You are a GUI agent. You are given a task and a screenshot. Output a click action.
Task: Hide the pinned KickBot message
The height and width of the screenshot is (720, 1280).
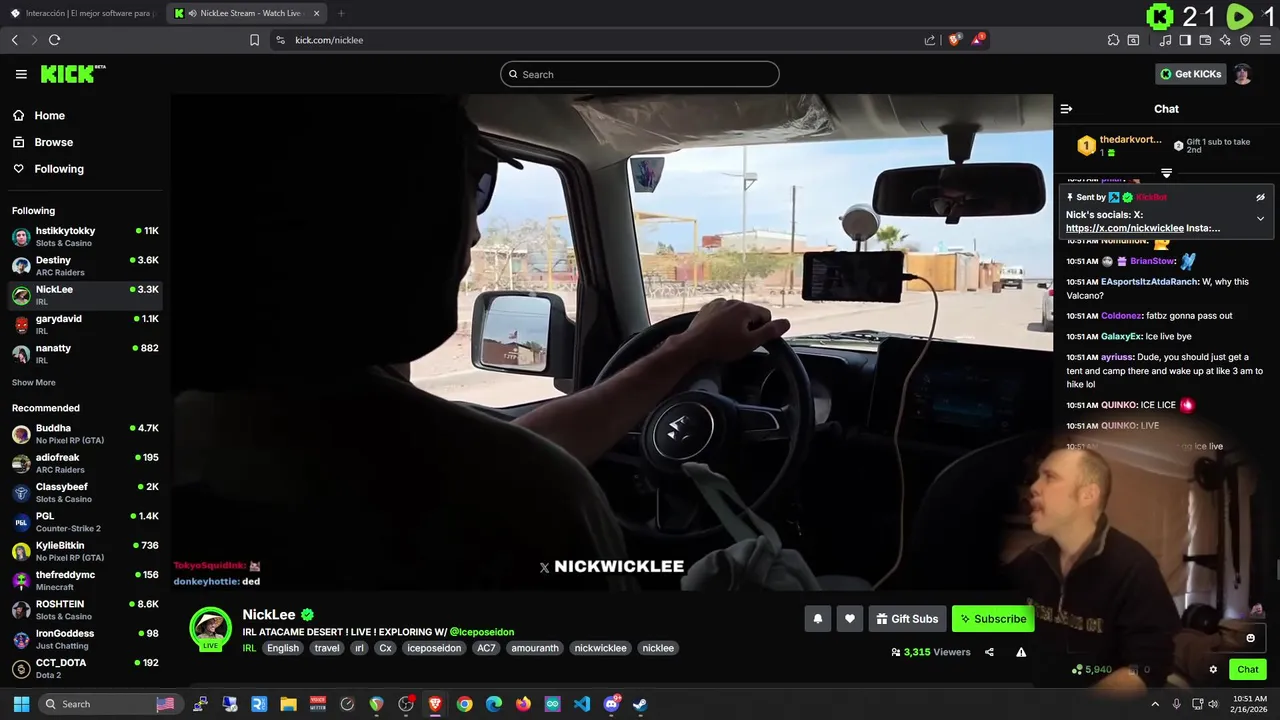click(1260, 197)
